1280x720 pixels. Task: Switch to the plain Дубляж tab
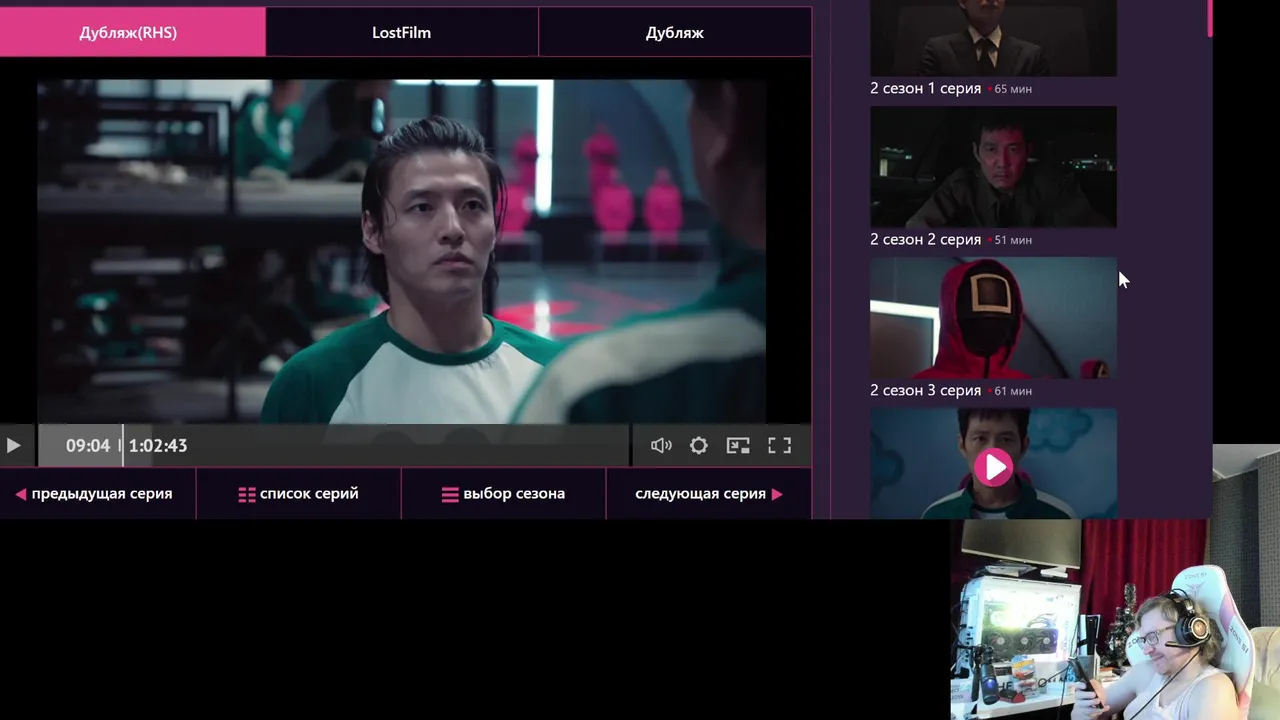(x=675, y=32)
